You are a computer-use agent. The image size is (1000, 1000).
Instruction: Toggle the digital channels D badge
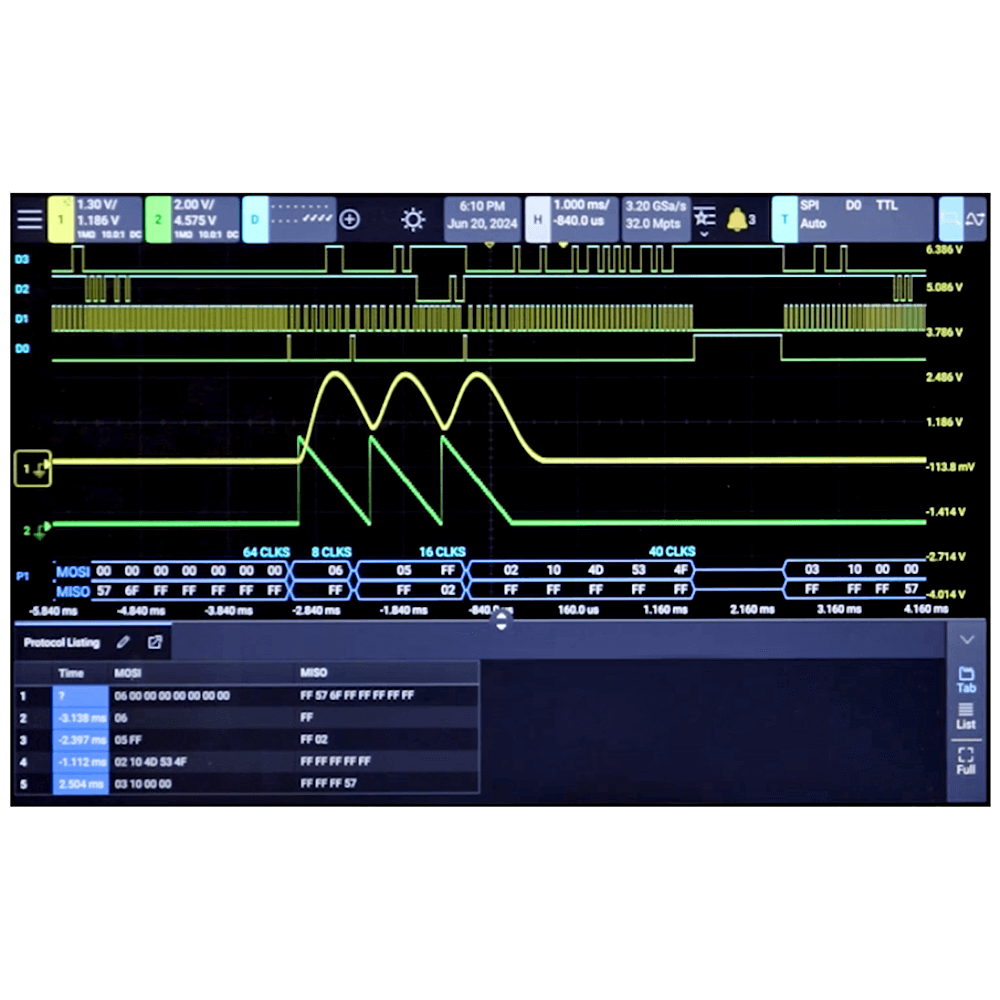click(255, 219)
